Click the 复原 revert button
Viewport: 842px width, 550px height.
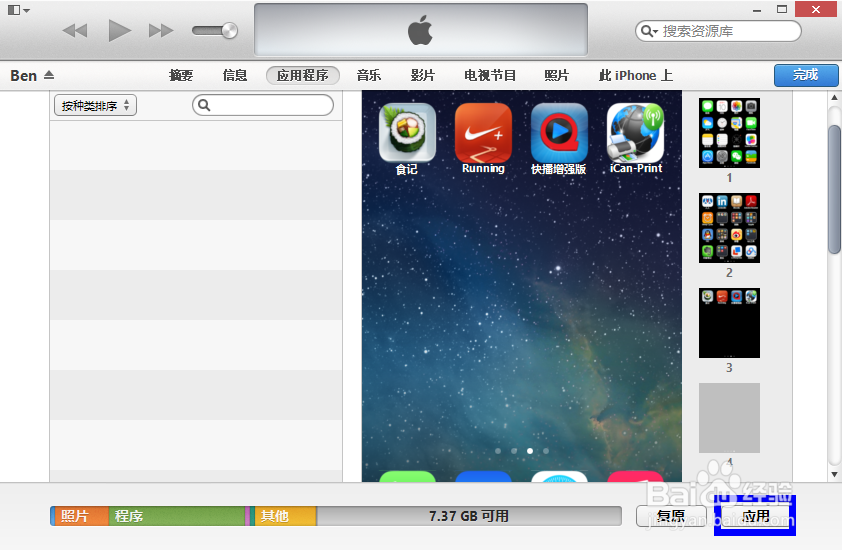coord(671,516)
